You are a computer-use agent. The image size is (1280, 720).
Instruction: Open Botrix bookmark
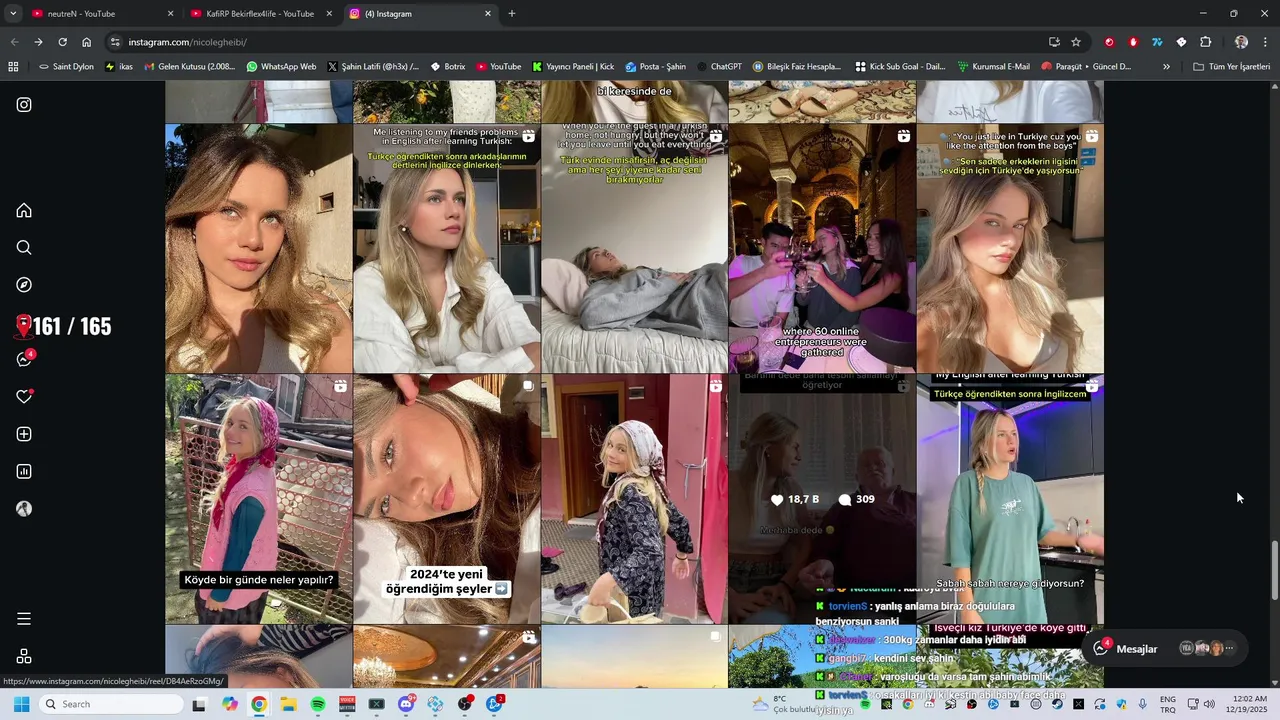(x=448, y=67)
